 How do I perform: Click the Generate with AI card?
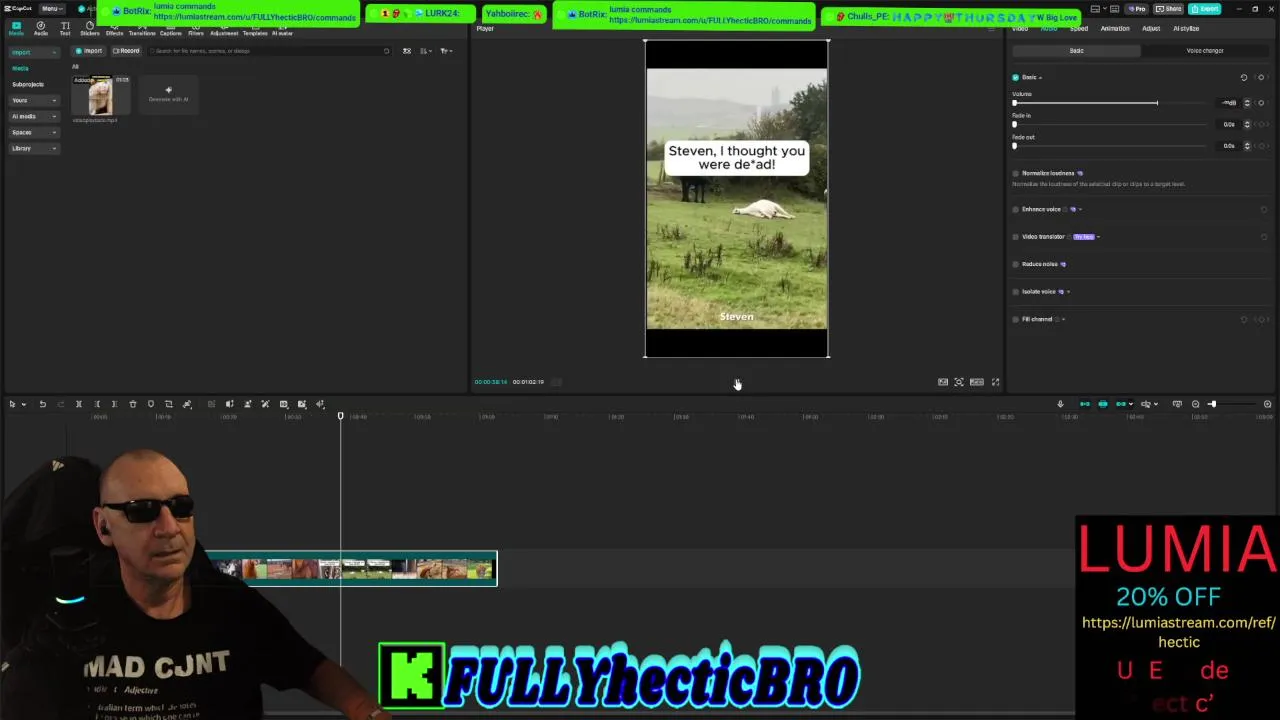168,95
